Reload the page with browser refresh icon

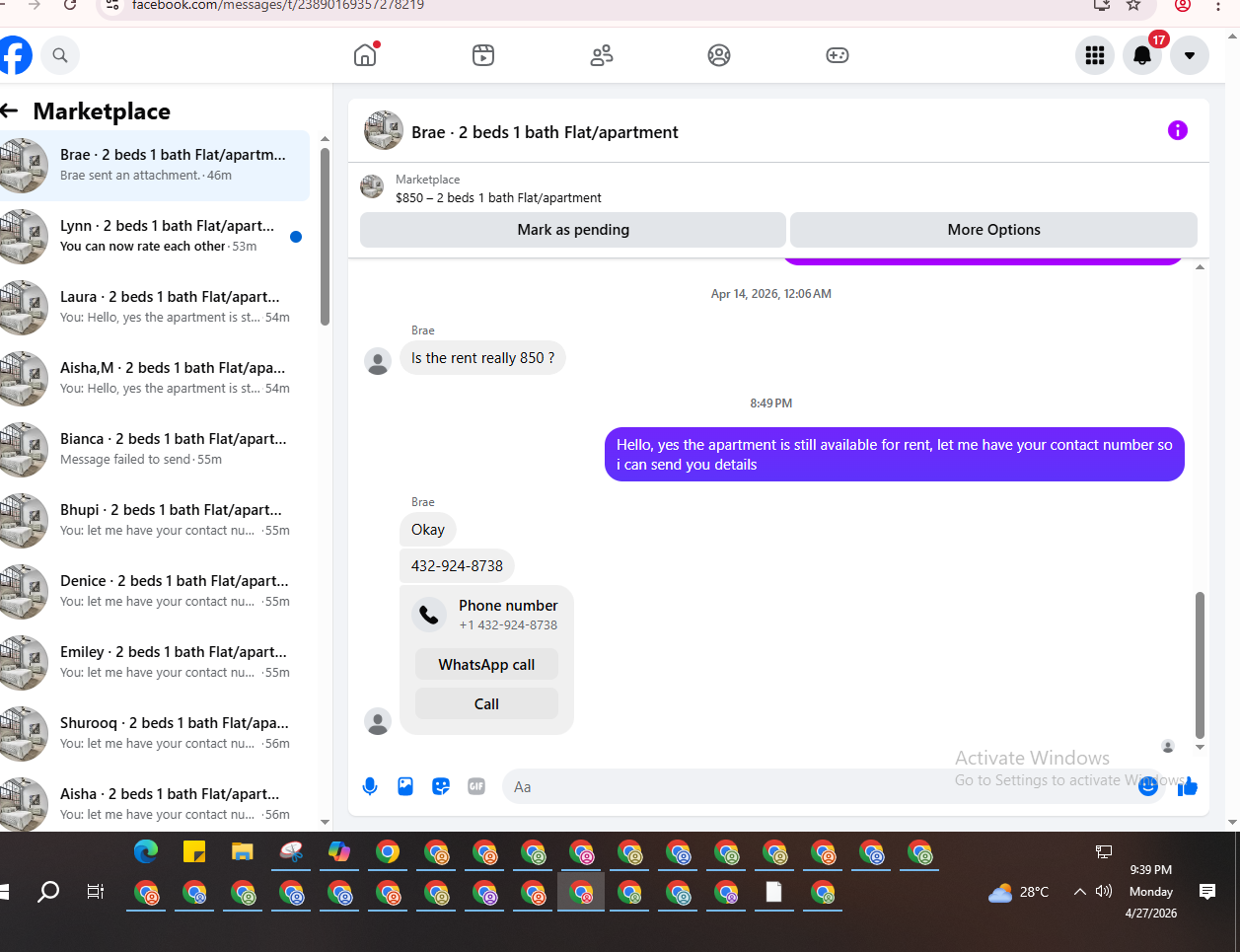(x=70, y=5)
